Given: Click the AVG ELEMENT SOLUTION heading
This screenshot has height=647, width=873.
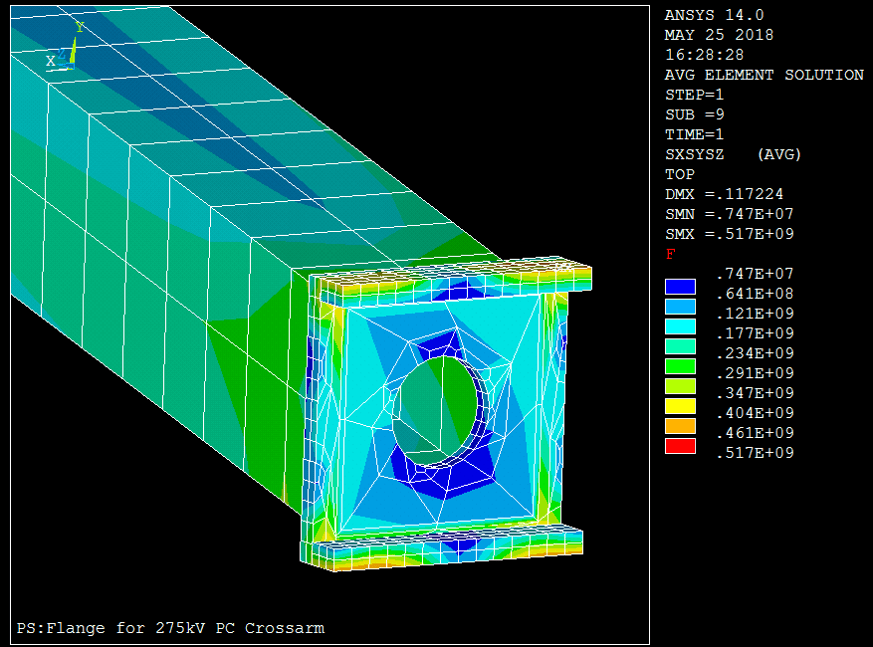Looking at the screenshot, I should [x=764, y=75].
